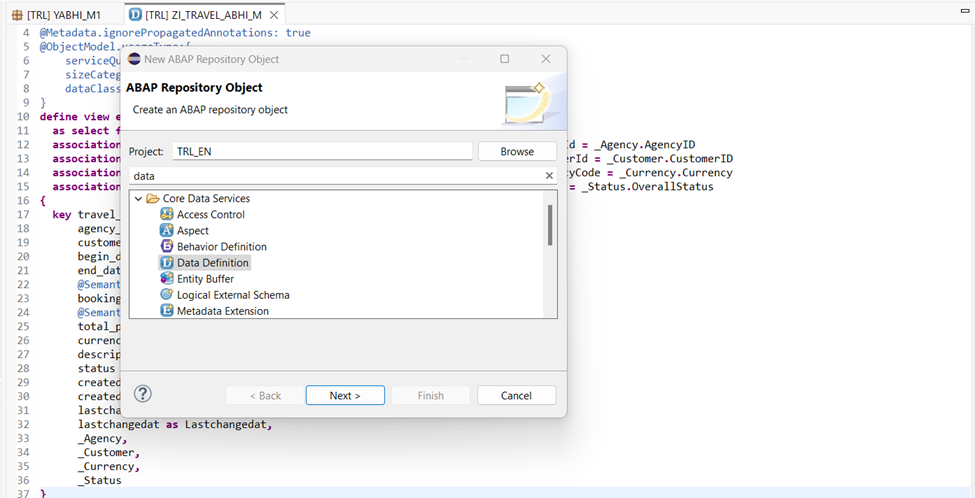Click the ZI_TRAVEL_ABHI_M tab data definition icon
975x498 pixels.
coord(136,14)
